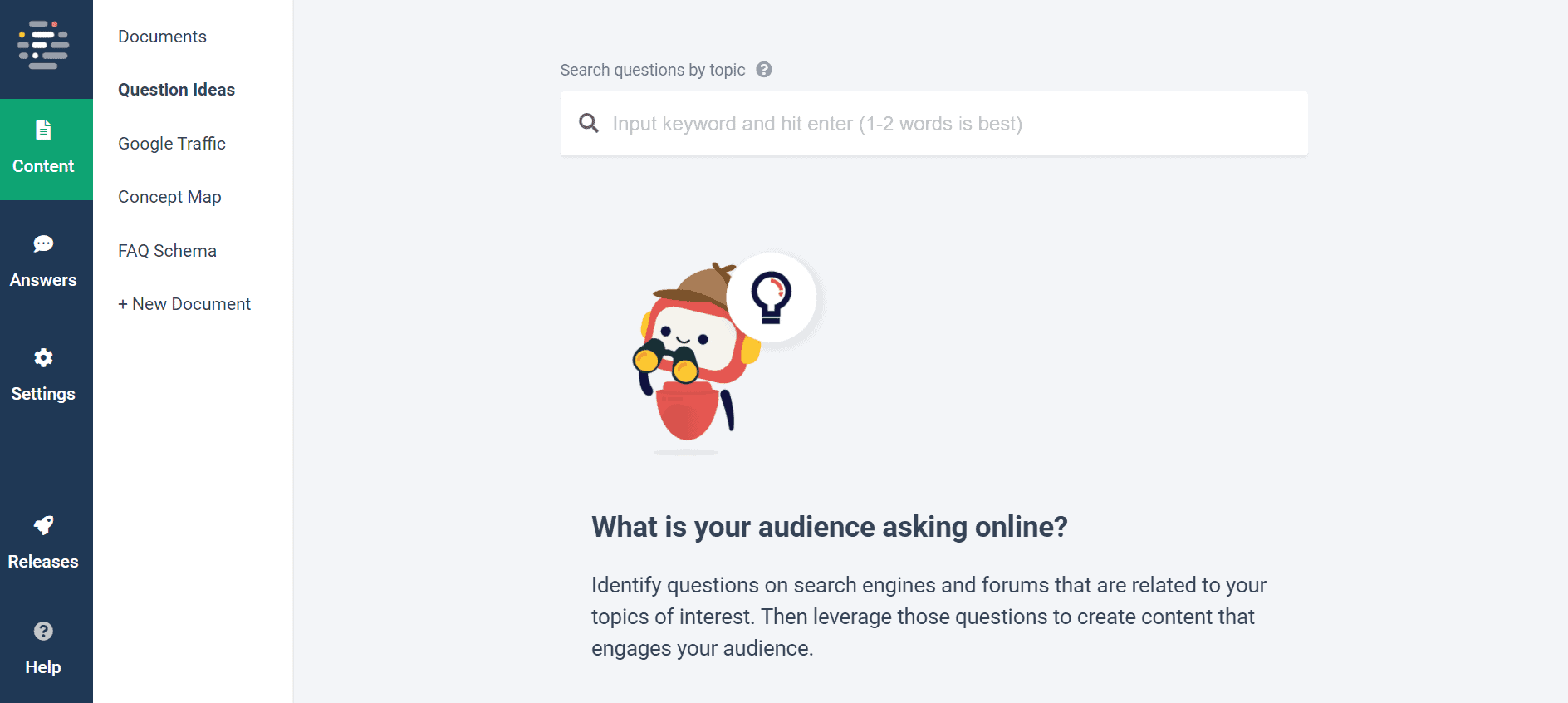This screenshot has width=1568, height=703.
Task: Click the Help question mark icon
Action: tap(43, 631)
